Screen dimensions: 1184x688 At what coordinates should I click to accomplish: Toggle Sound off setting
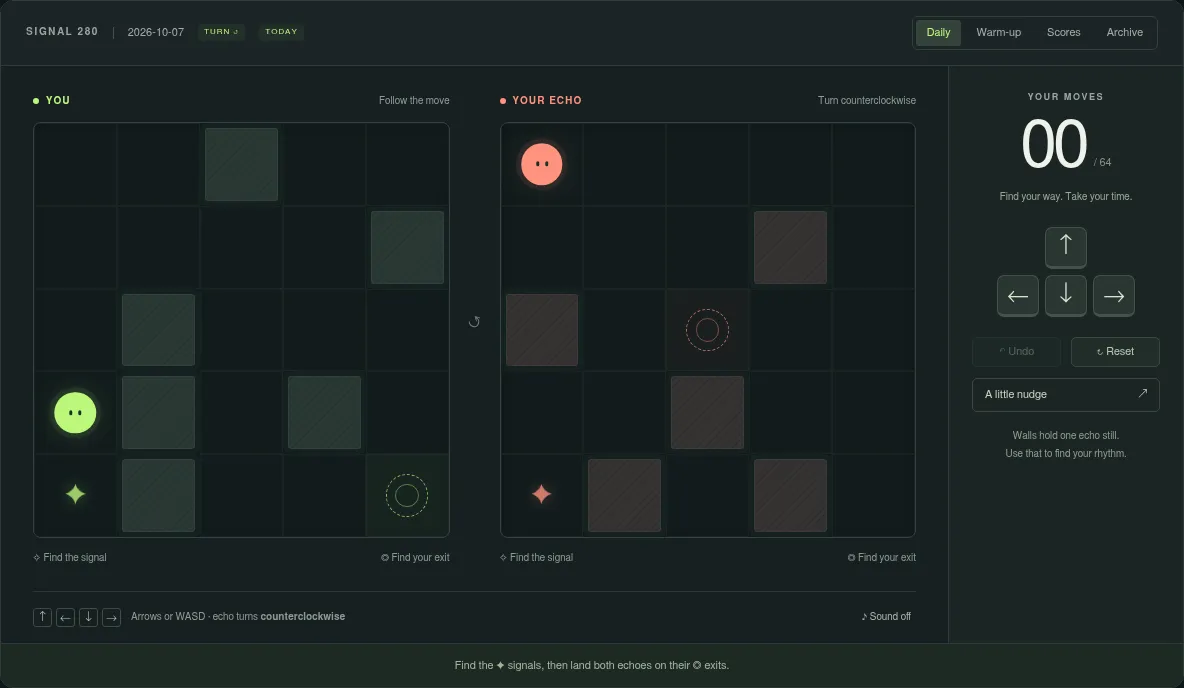click(x=886, y=616)
